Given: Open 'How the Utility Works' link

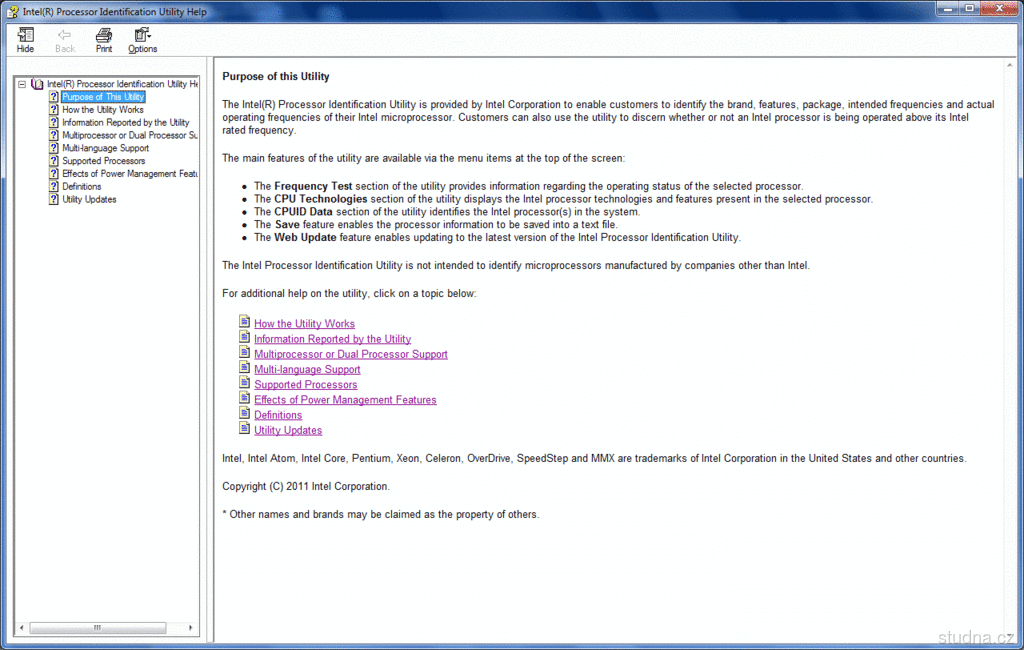Looking at the screenshot, I should click(x=304, y=323).
